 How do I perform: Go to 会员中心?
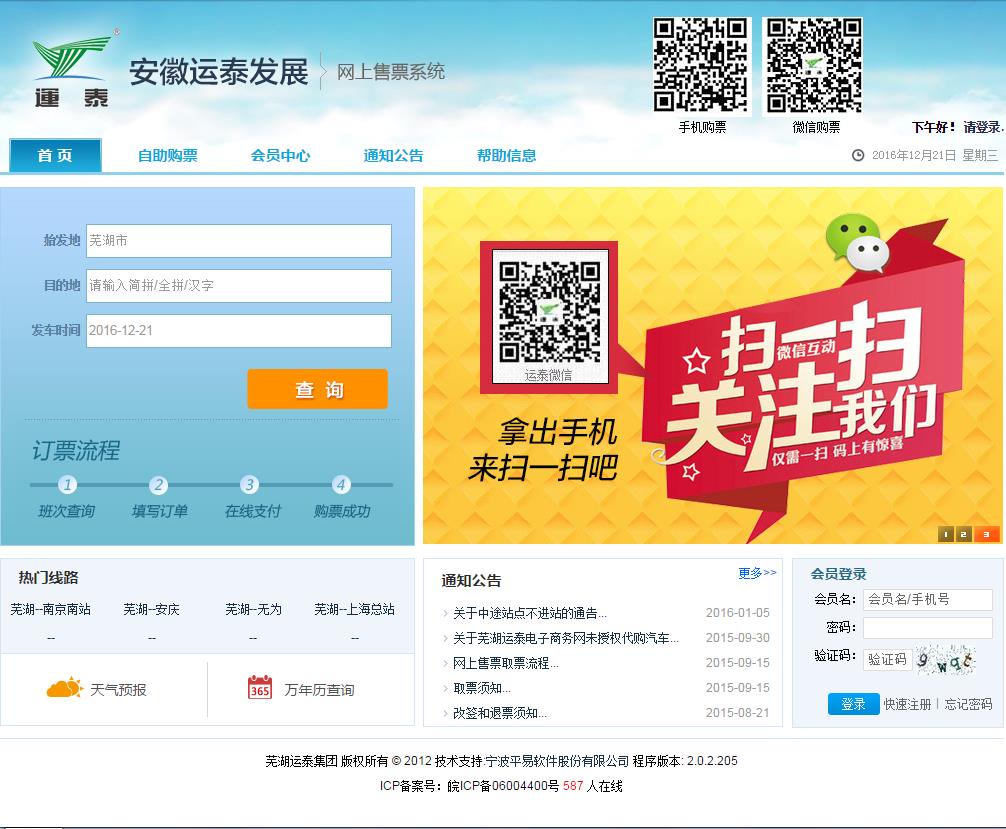[x=280, y=155]
